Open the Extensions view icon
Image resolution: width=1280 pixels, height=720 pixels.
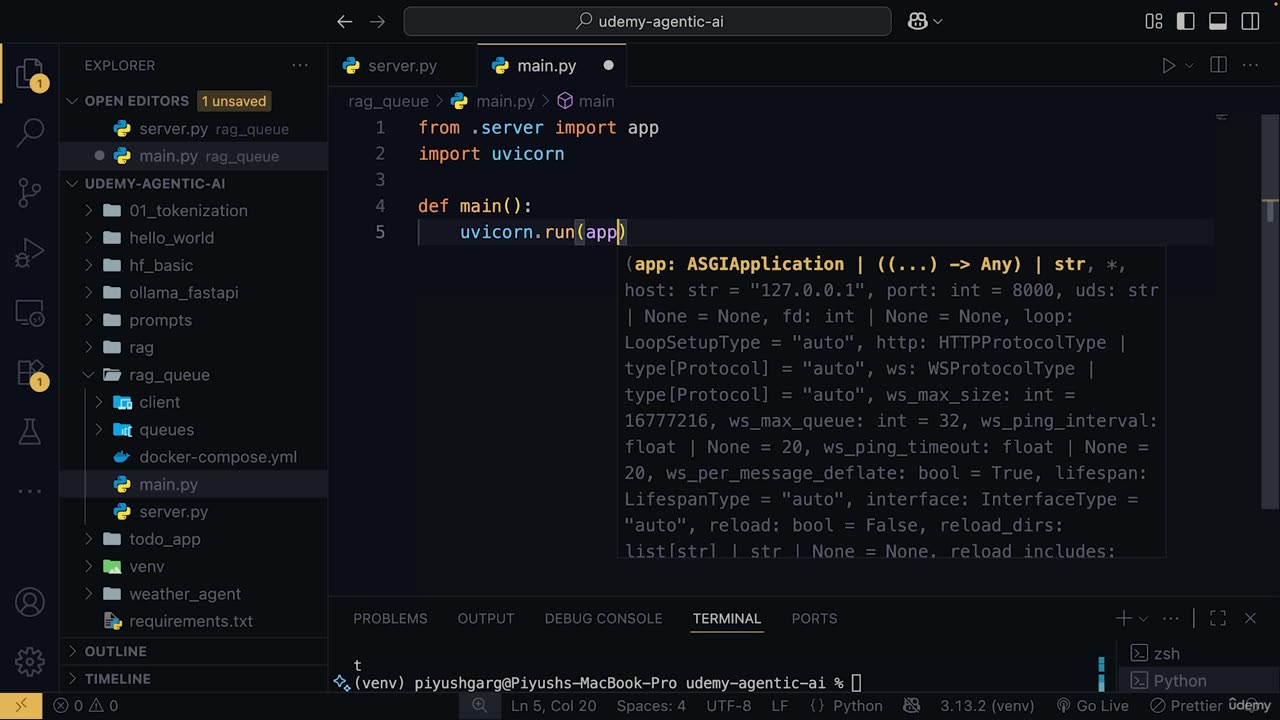[x=30, y=372]
